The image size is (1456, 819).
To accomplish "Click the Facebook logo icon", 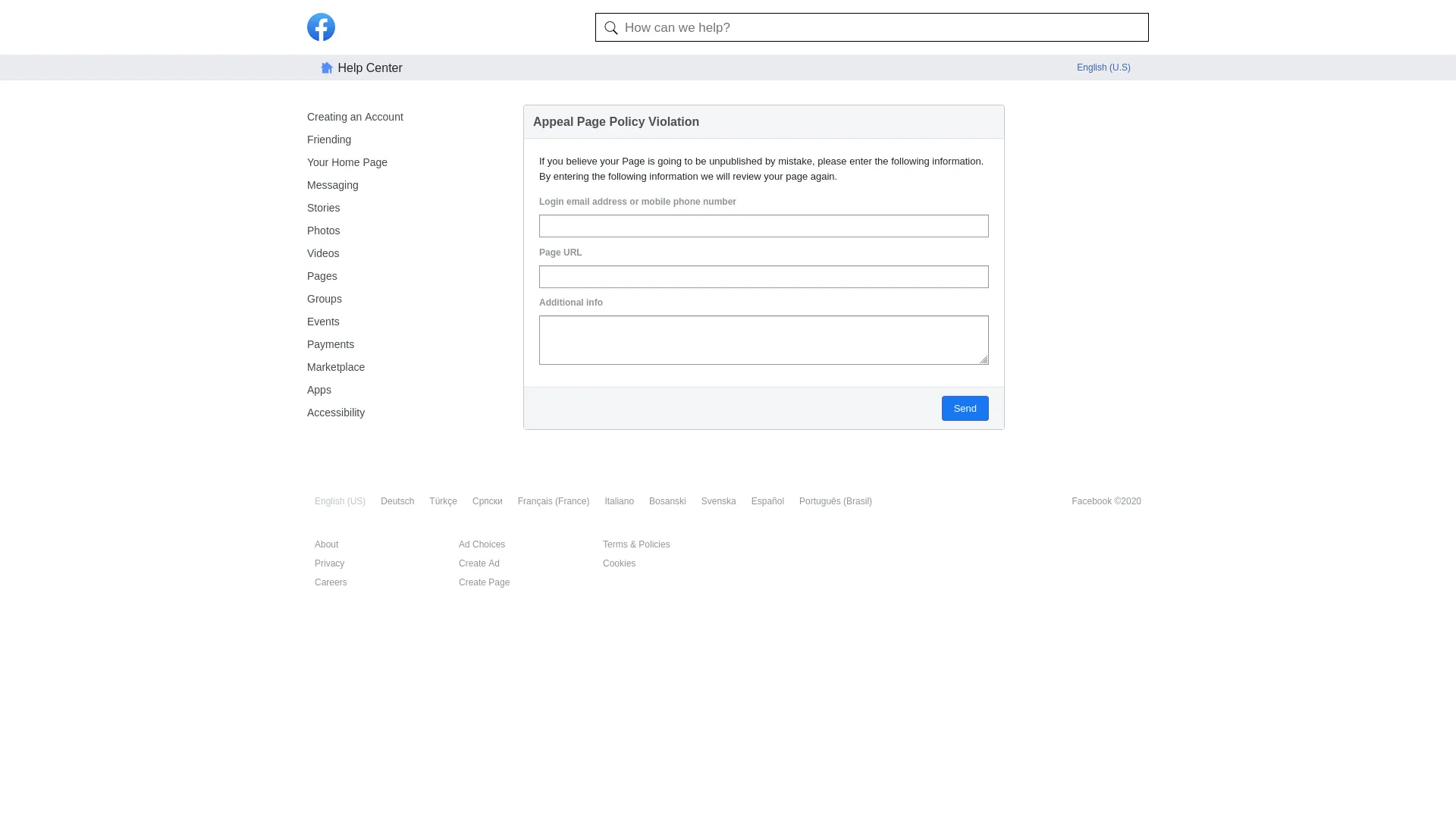I will [321, 27].
